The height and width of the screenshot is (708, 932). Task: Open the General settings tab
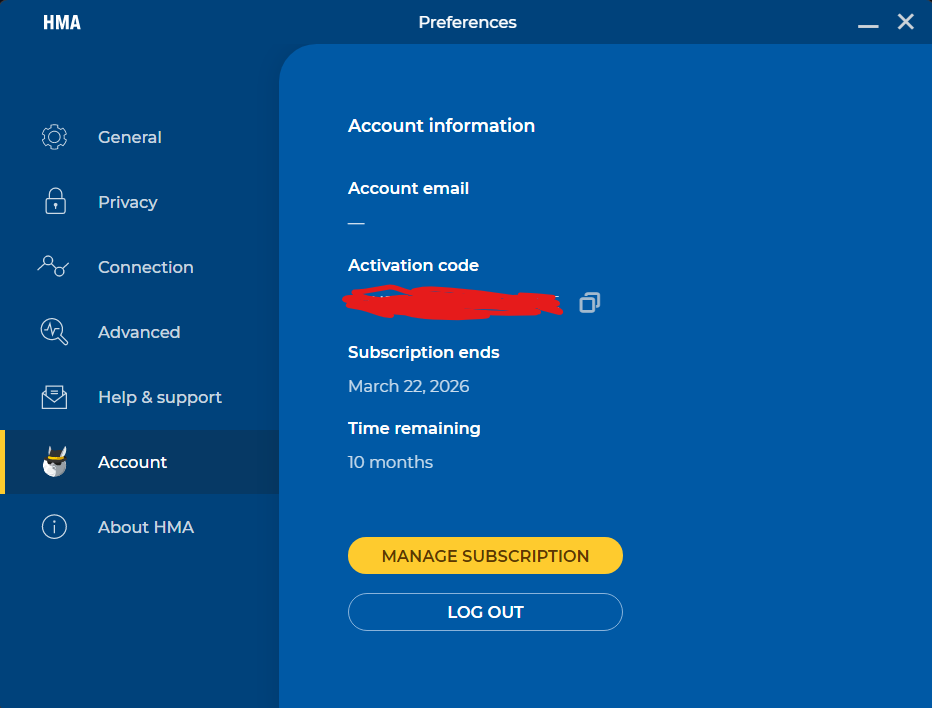pyautogui.click(x=139, y=137)
